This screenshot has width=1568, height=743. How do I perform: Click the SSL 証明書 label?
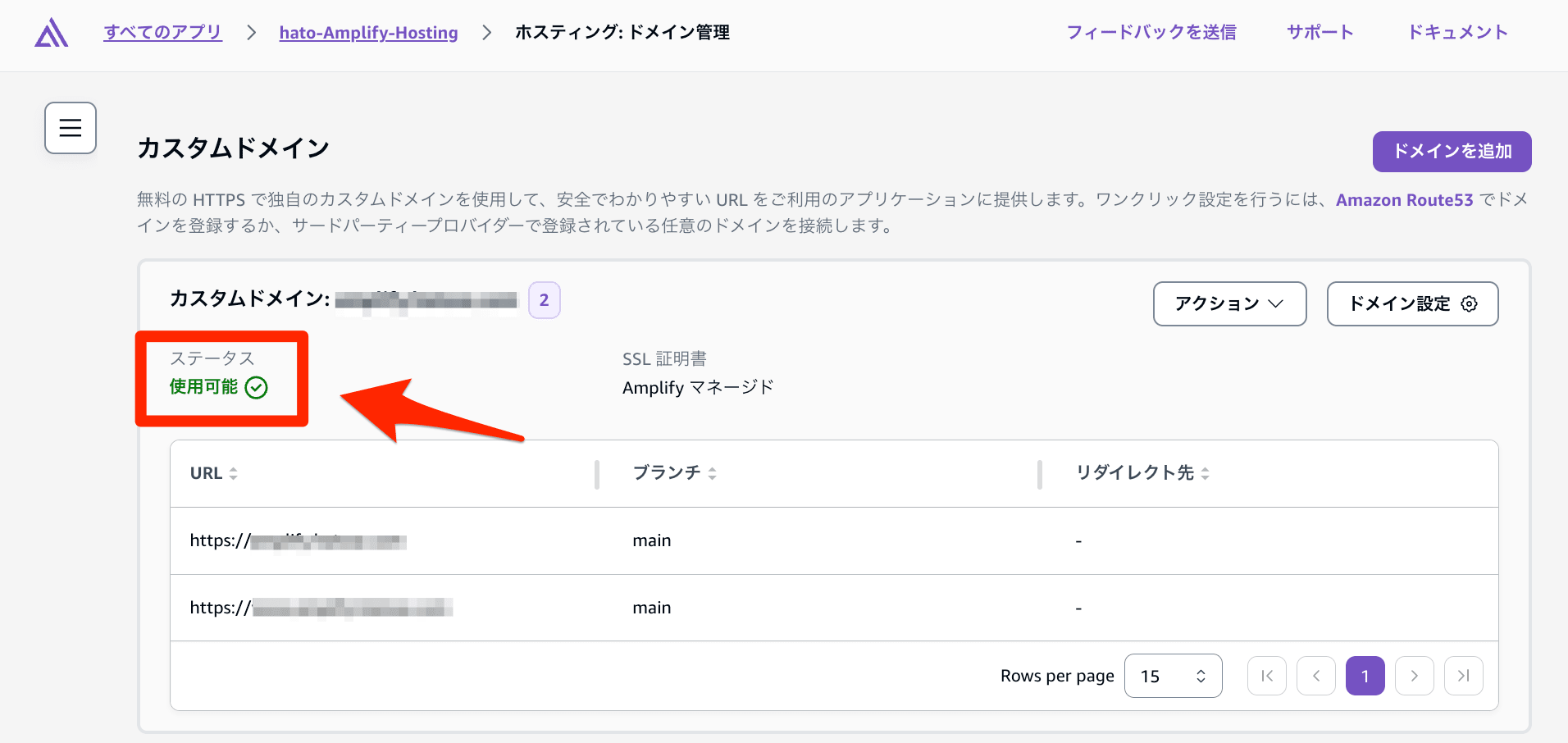click(664, 358)
